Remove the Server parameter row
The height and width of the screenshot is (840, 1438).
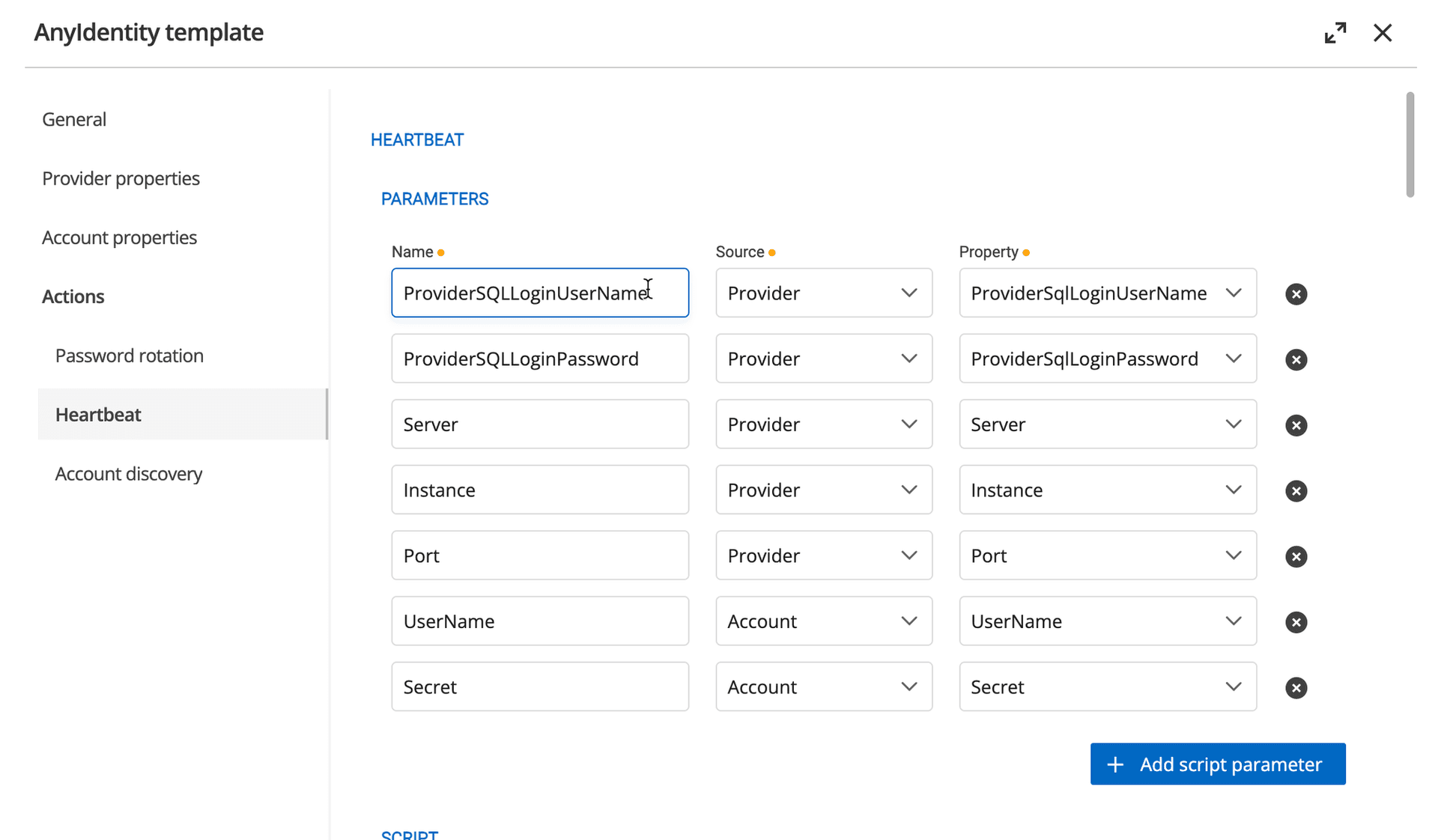(x=1296, y=425)
